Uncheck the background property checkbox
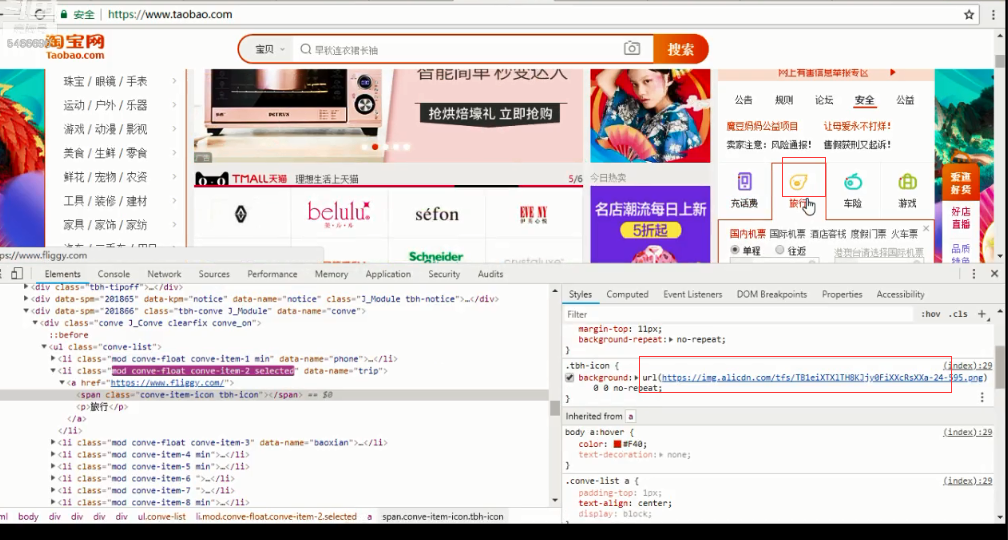Image resolution: width=1008 pixels, height=540 pixels. coord(569,377)
